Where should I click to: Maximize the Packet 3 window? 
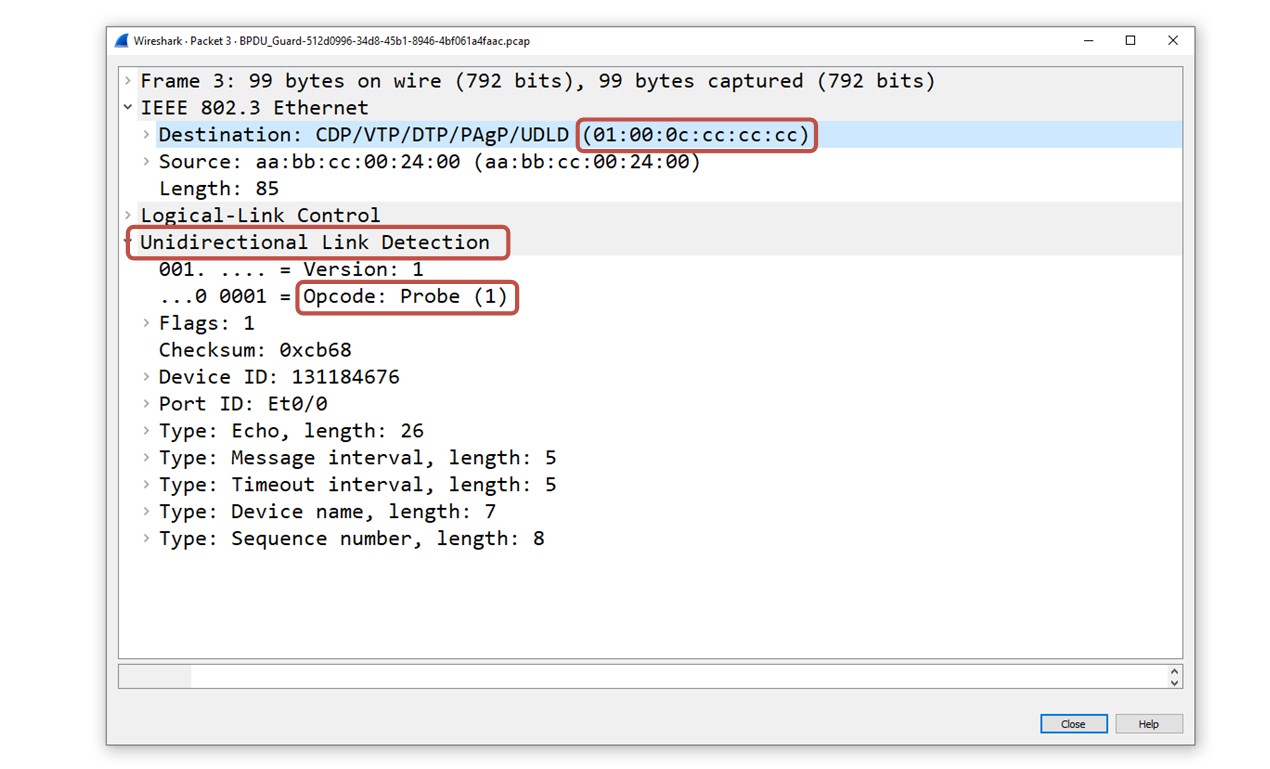1130,41
